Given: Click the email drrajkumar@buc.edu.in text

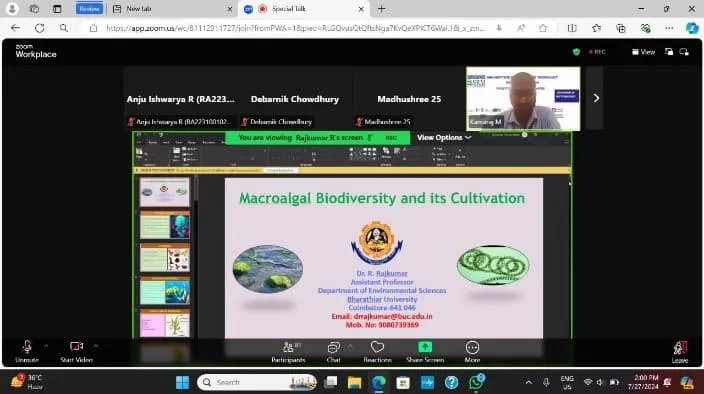Looking at the screenshot, I should 393,316.
